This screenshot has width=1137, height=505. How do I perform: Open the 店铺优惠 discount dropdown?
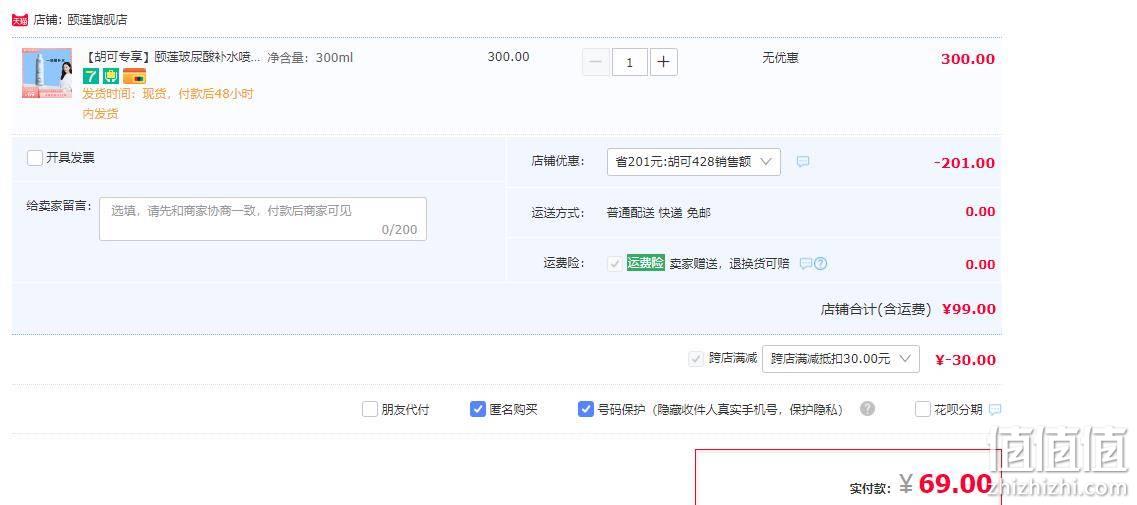(693, 162)
